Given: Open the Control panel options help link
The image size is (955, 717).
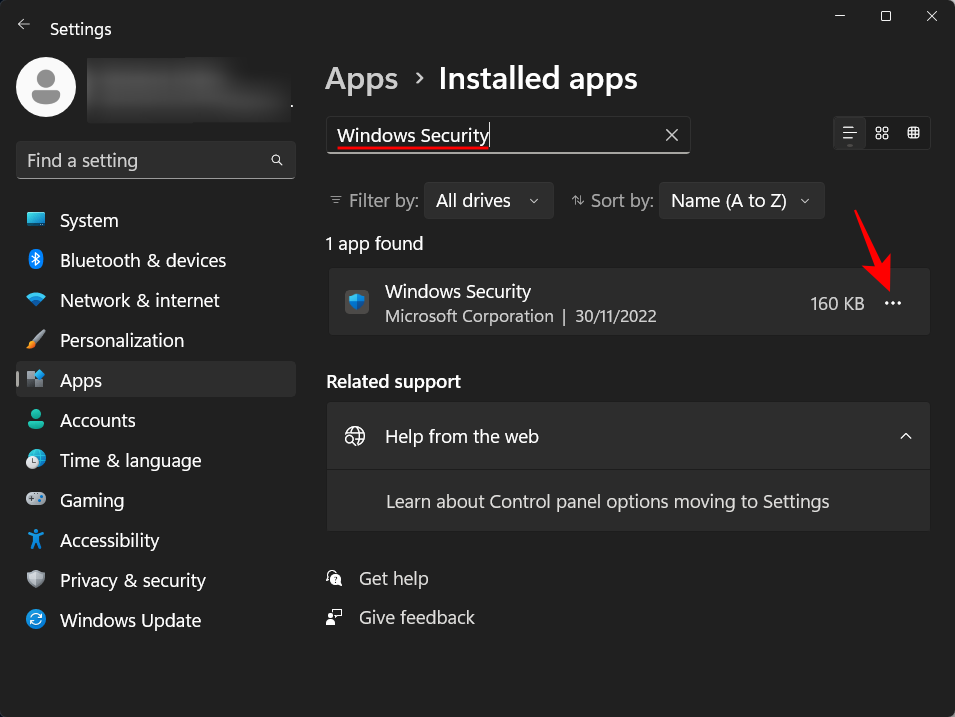Looking at the screenshot, I should click(x=607, y=501).
